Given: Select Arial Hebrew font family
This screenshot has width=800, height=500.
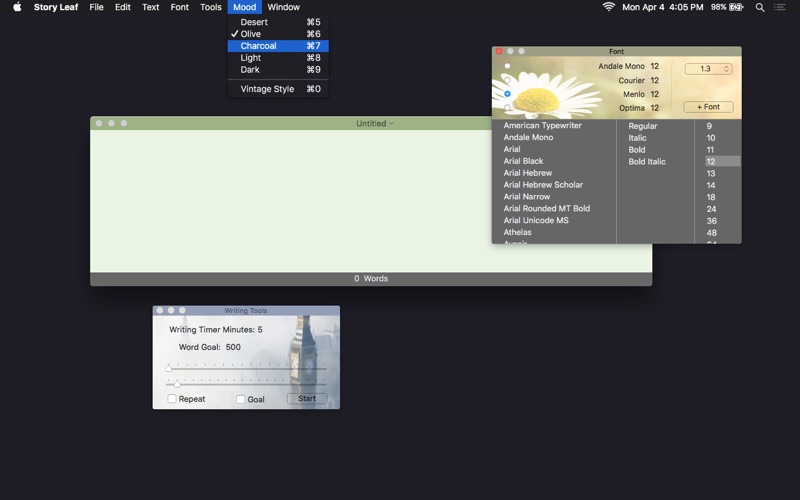Looking at the screenshot, I should pyautogui.click(x=528, y=173).
